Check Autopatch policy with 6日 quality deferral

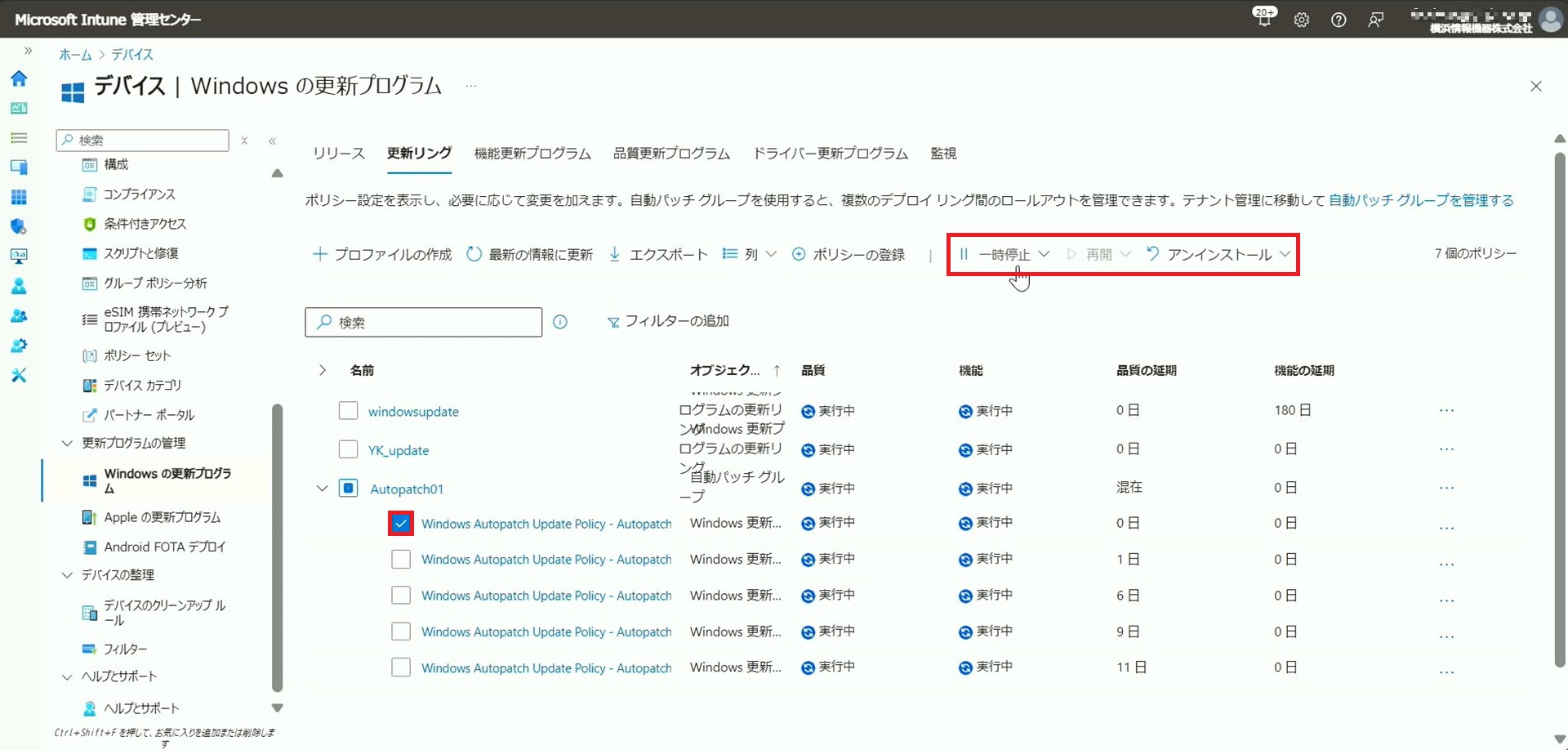[x=401, y=595]
